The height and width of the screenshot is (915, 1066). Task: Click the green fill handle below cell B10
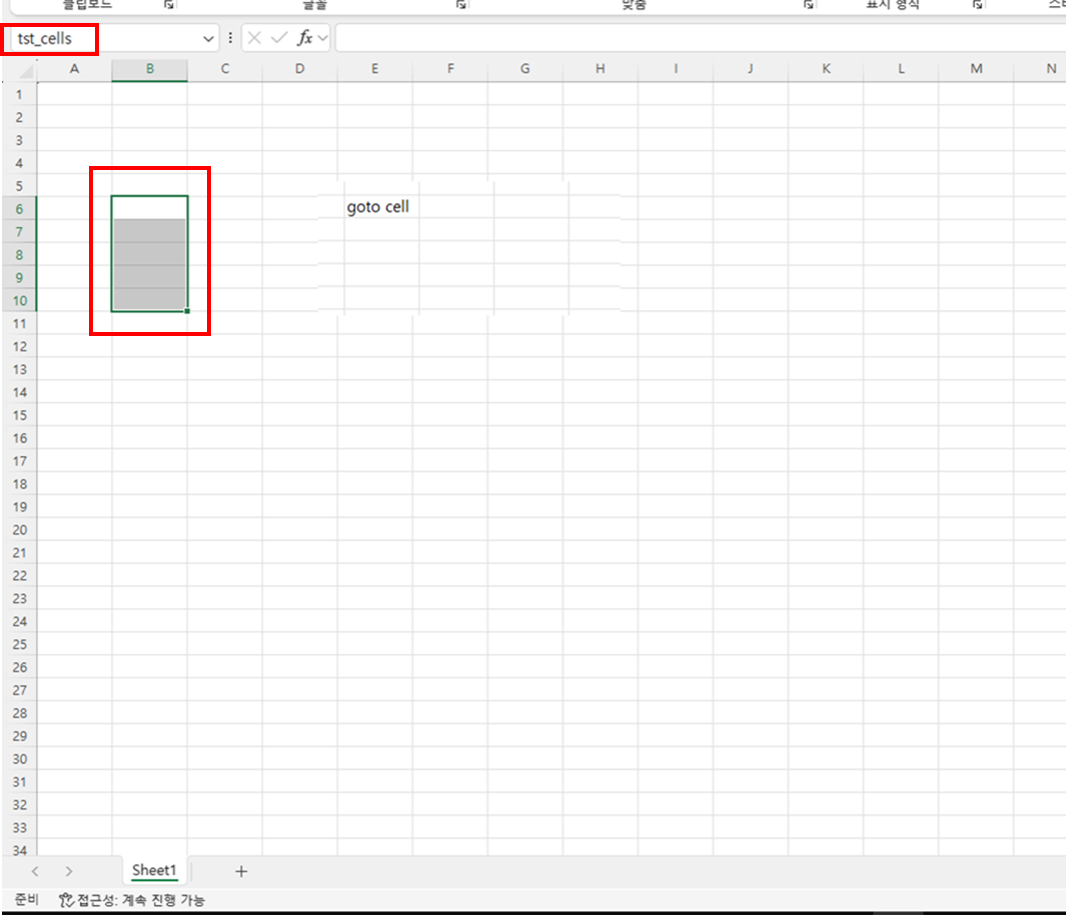click(x=187, y=311)
